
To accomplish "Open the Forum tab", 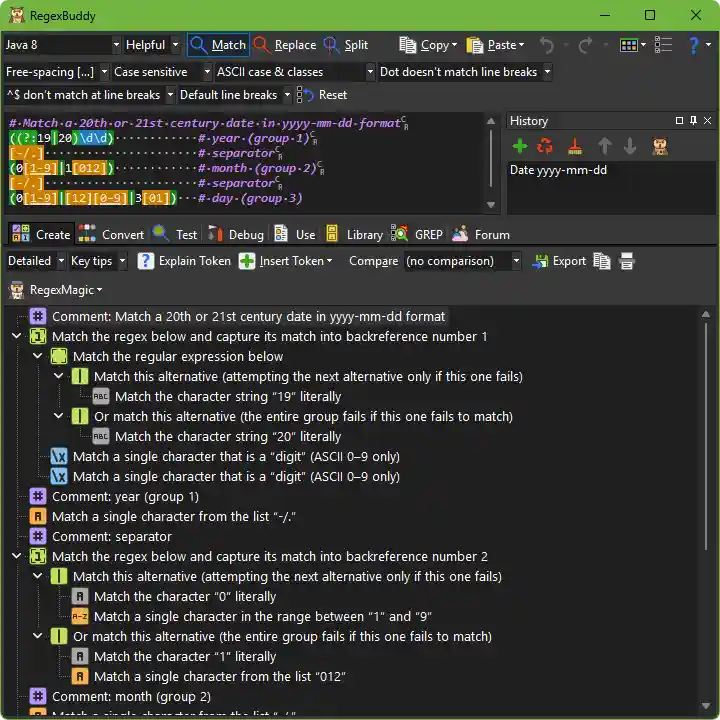I will (x=481, y=235).
